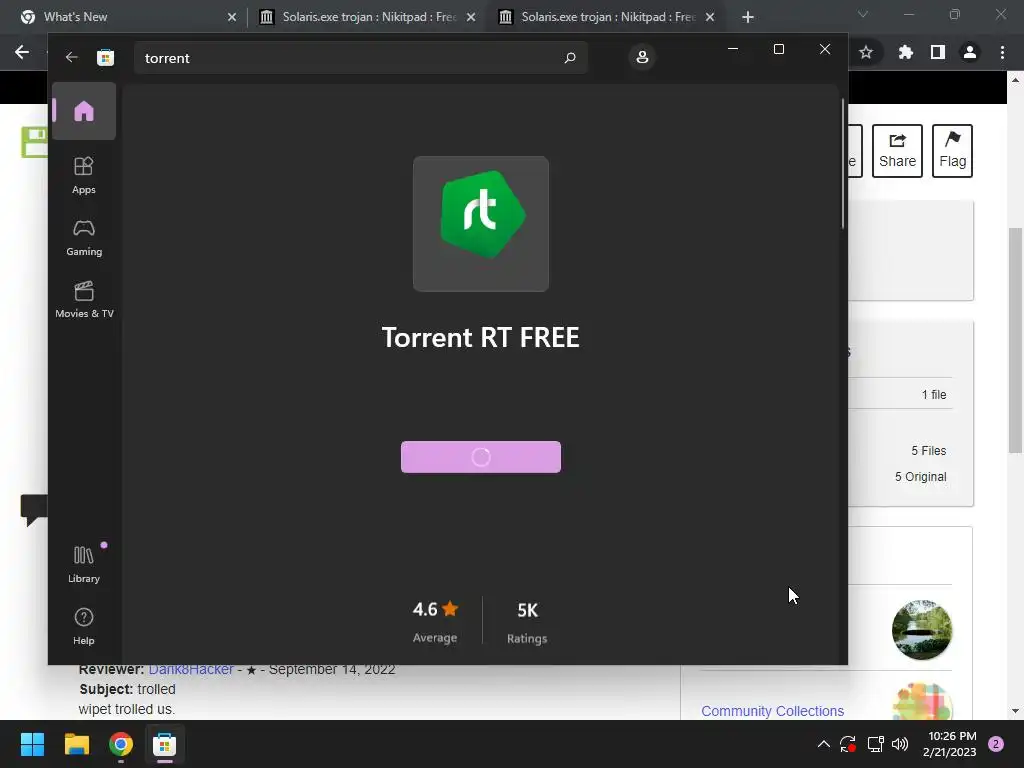This screenshot has height=768, width=1024.
Task: Click the network icon in tray
Action: coord(875,744)
